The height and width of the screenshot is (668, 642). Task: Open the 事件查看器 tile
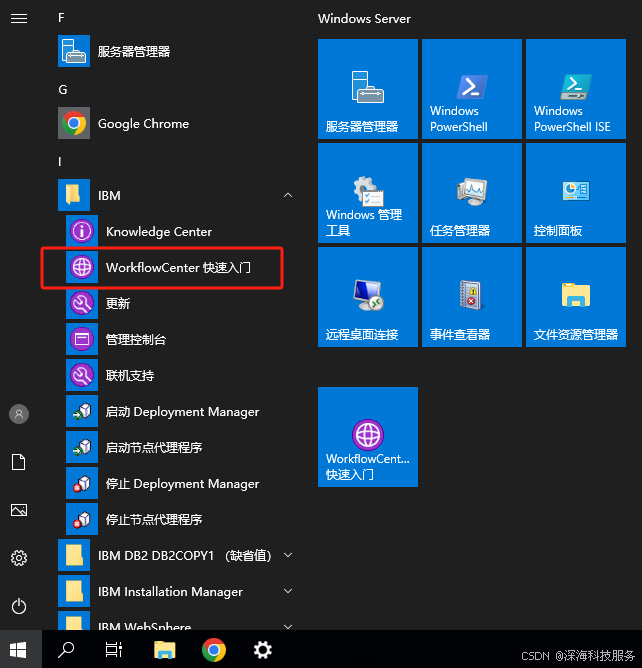coord(472,297)
